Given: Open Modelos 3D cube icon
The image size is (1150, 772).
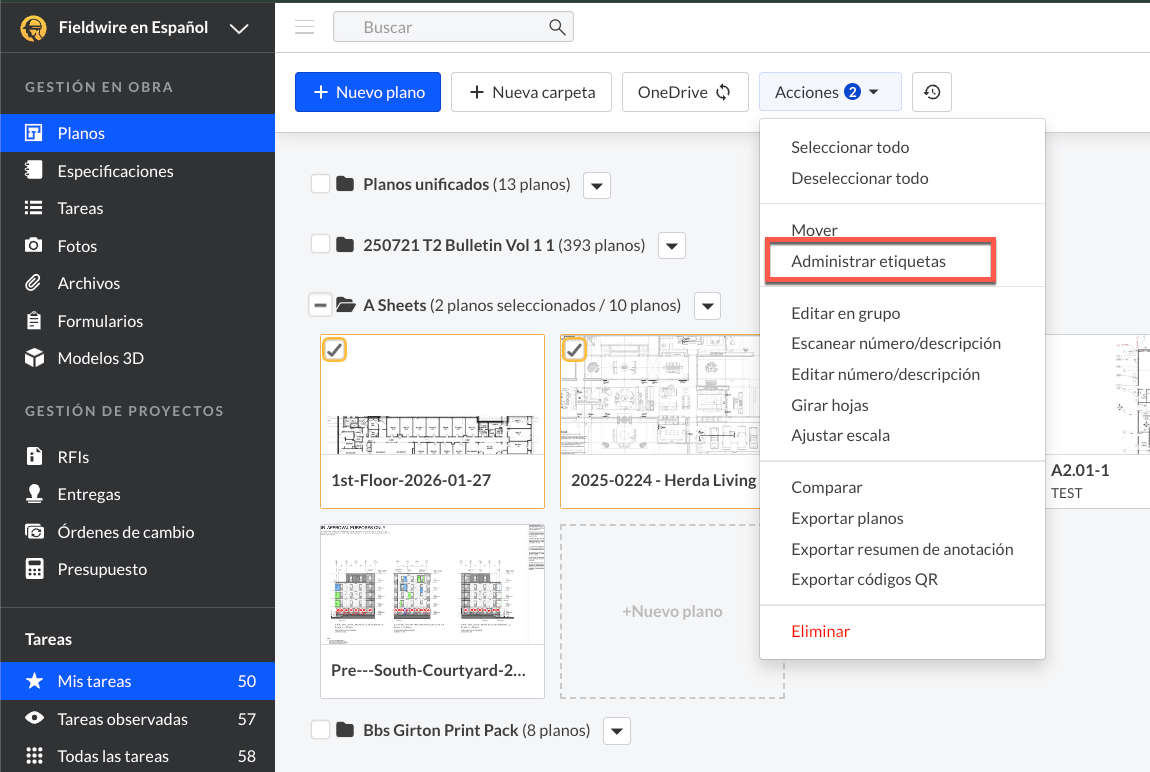Looking at the screenshot, I should point(34,358).
